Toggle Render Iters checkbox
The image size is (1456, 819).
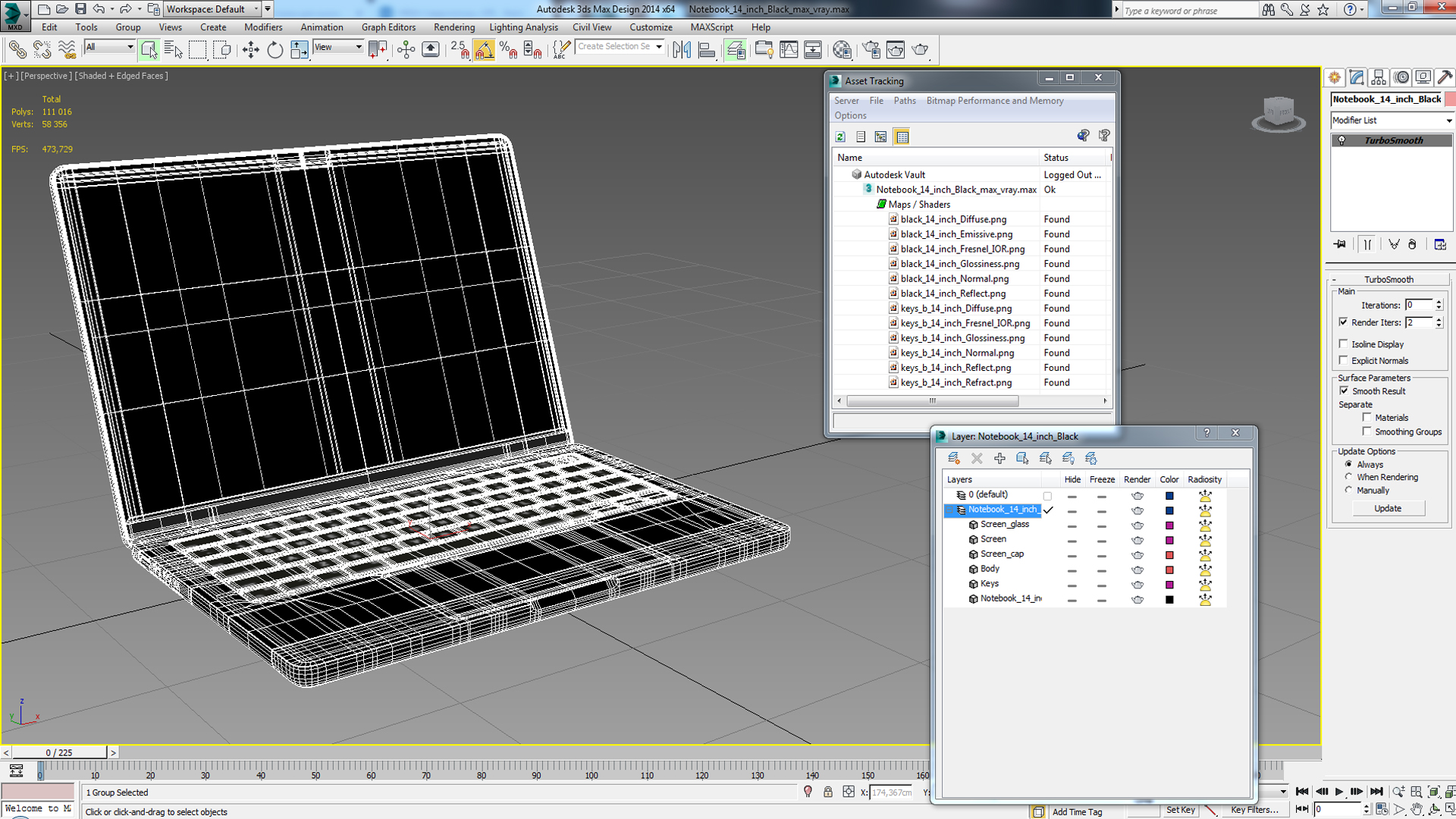(x=1344, y=322)
